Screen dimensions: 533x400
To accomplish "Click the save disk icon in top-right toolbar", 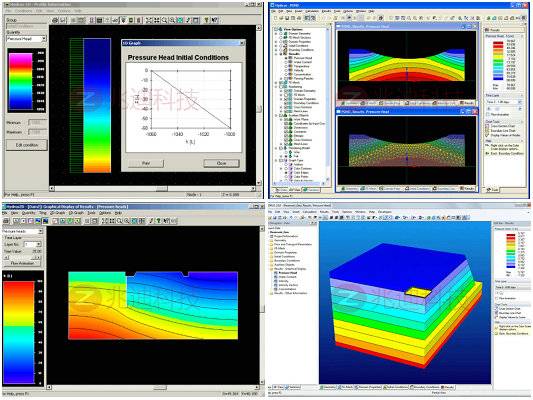I will point(288,18).
